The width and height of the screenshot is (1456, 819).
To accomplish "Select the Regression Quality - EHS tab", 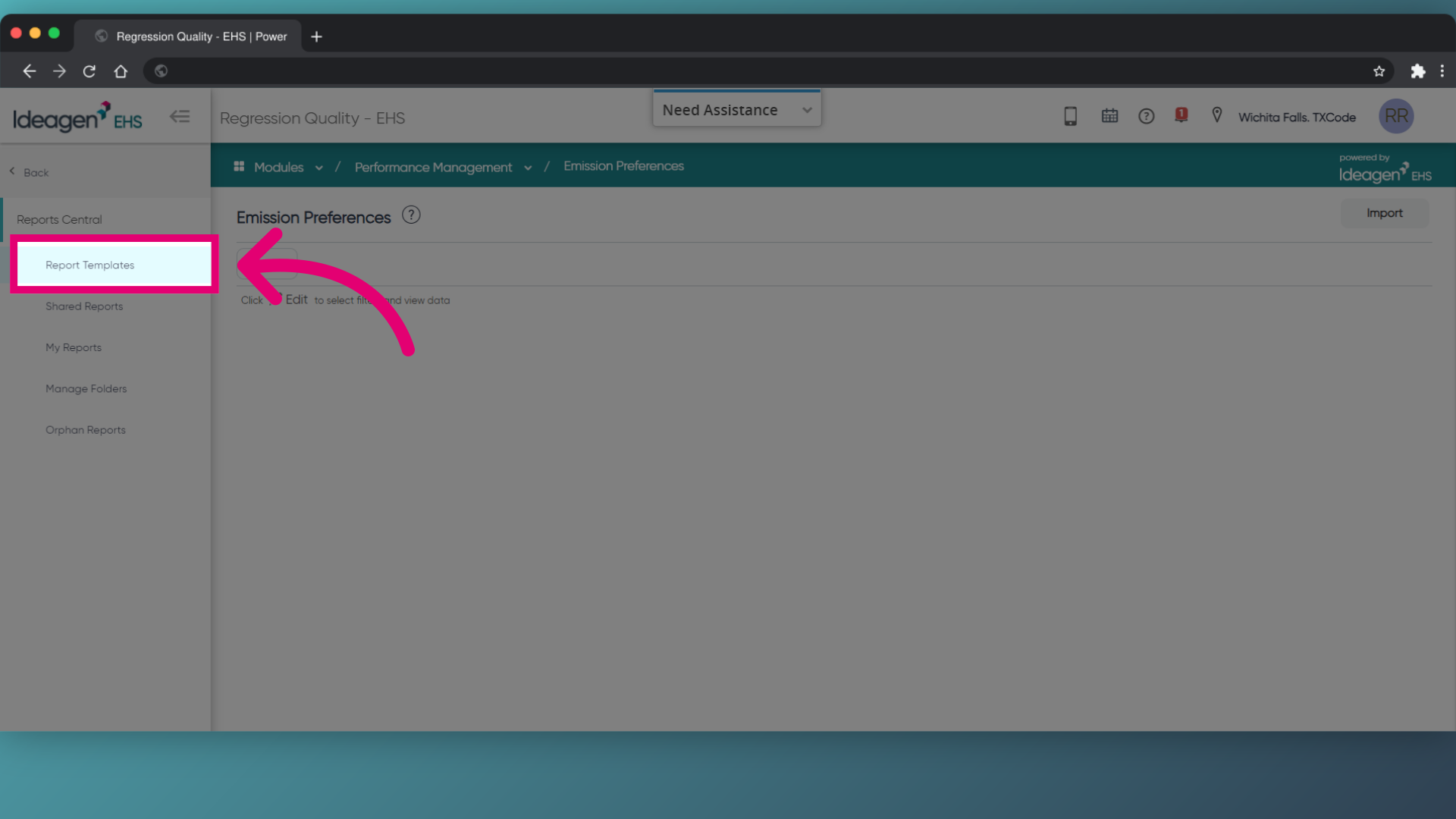I will [190, 36].
